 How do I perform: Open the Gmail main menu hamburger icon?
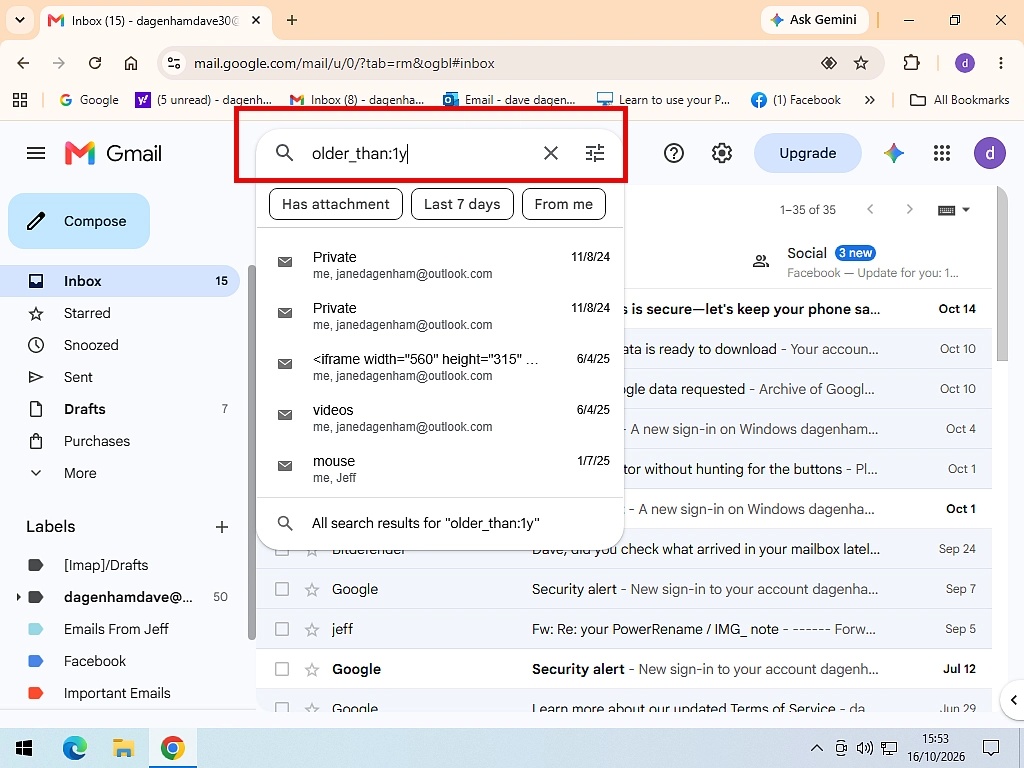tap(36, 153)
